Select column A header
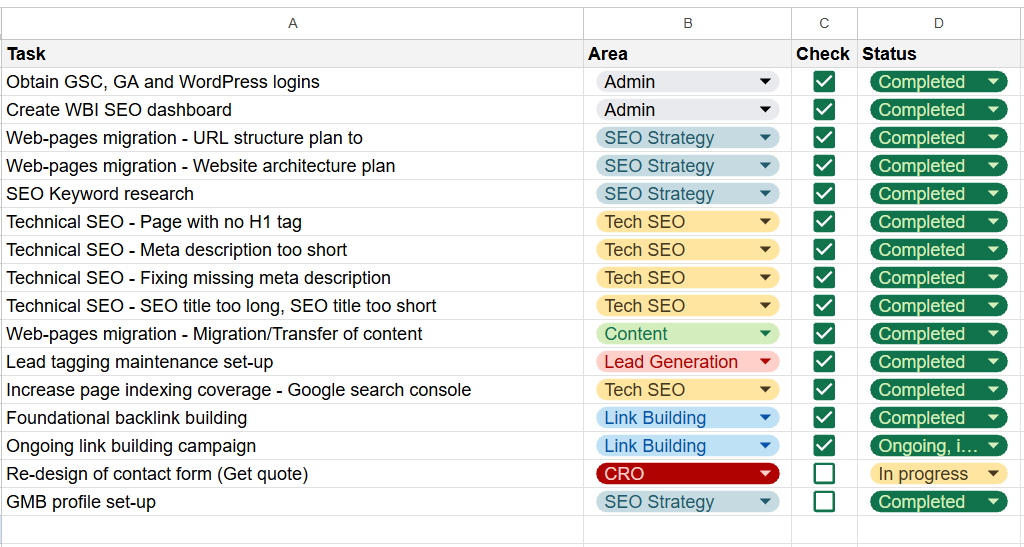Screen dimensions: 1024x547 [292, 23]
